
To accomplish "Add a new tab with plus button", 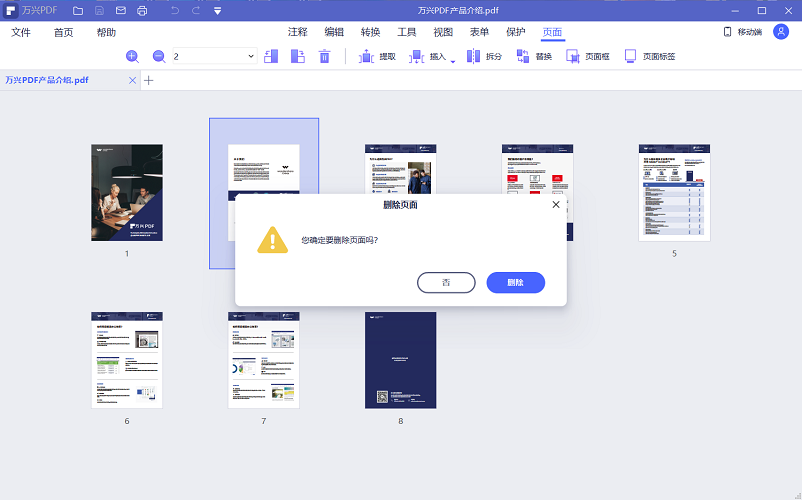I will (149, 80).
